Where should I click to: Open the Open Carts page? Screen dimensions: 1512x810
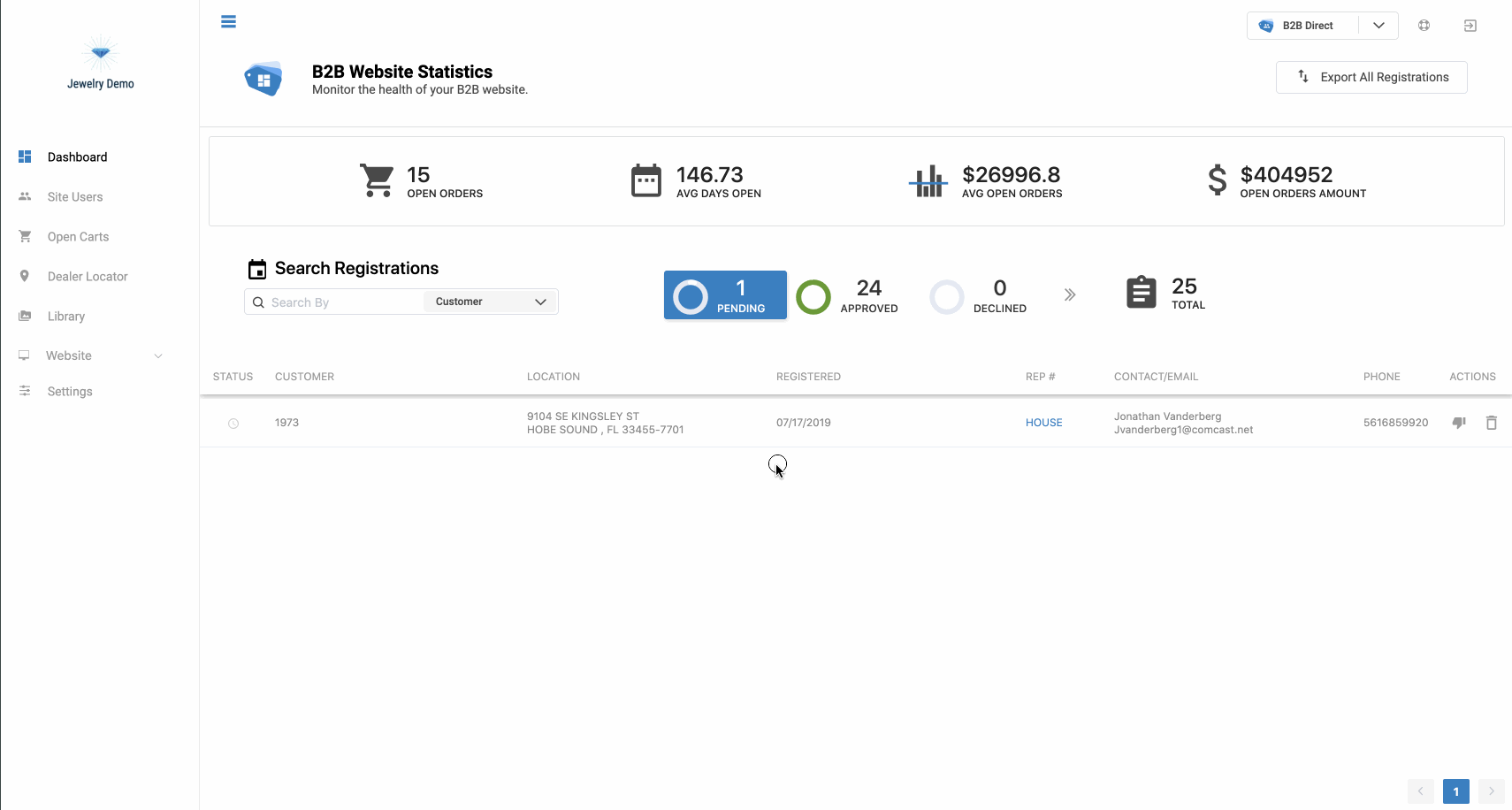79,236
